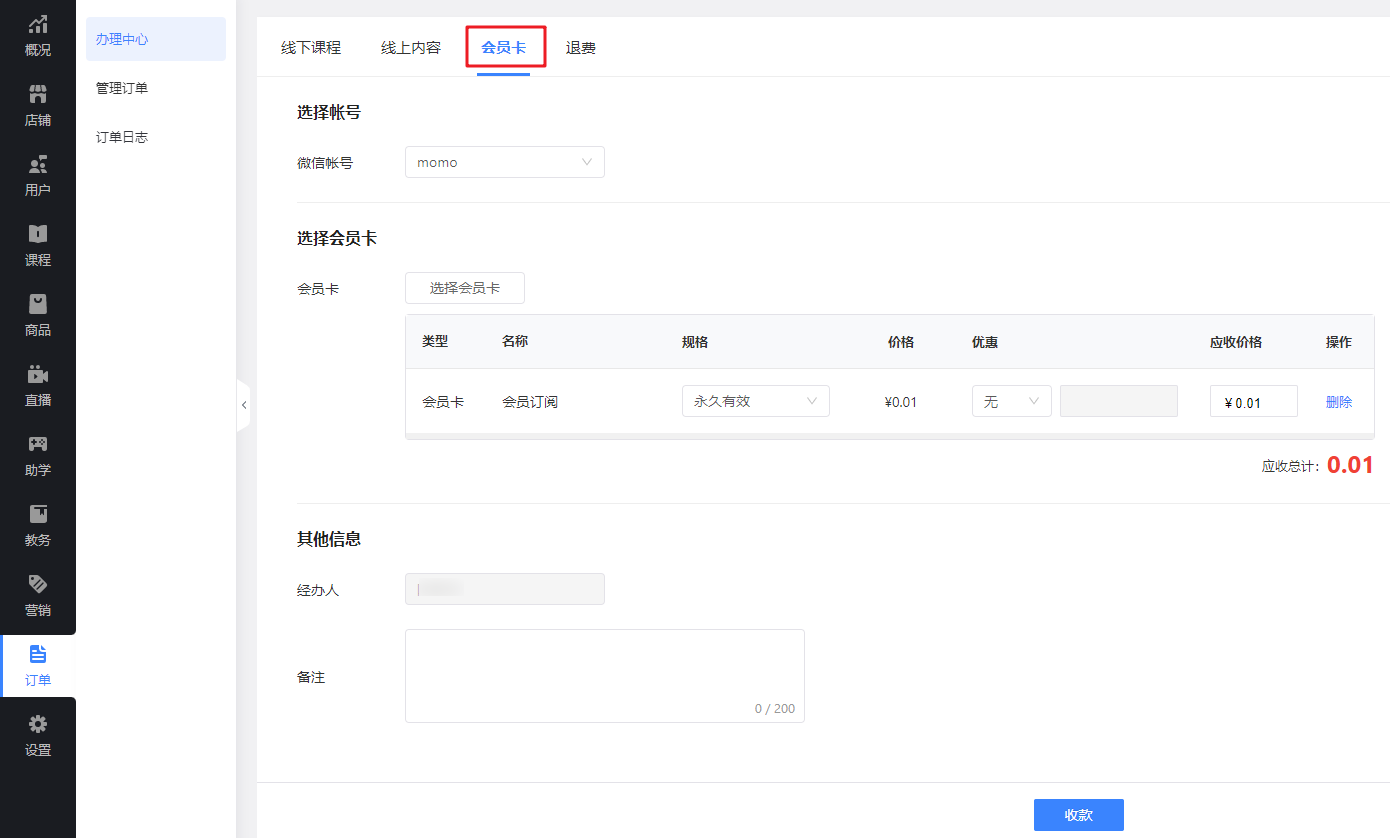This screenshot has width=1390, height=838.
Task: Click the 选择帐号 section heading
Action: click(329, 113)
